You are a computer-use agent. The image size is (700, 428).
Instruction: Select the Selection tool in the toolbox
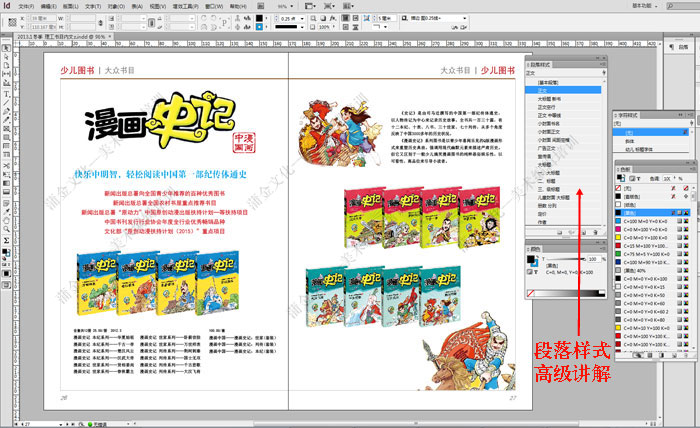point(6,48)
